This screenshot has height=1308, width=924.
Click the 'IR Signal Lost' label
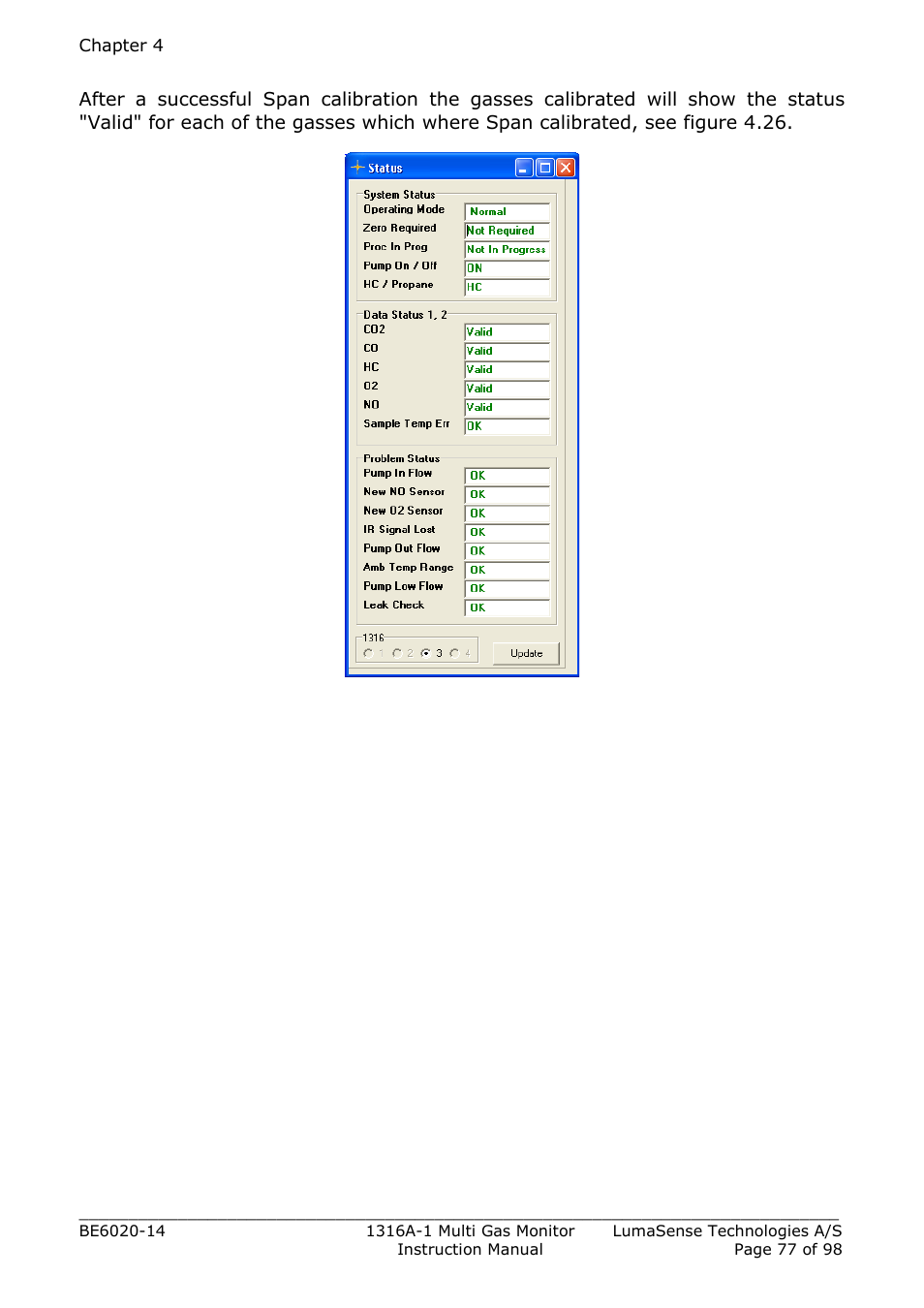click(x=399, y=529)
